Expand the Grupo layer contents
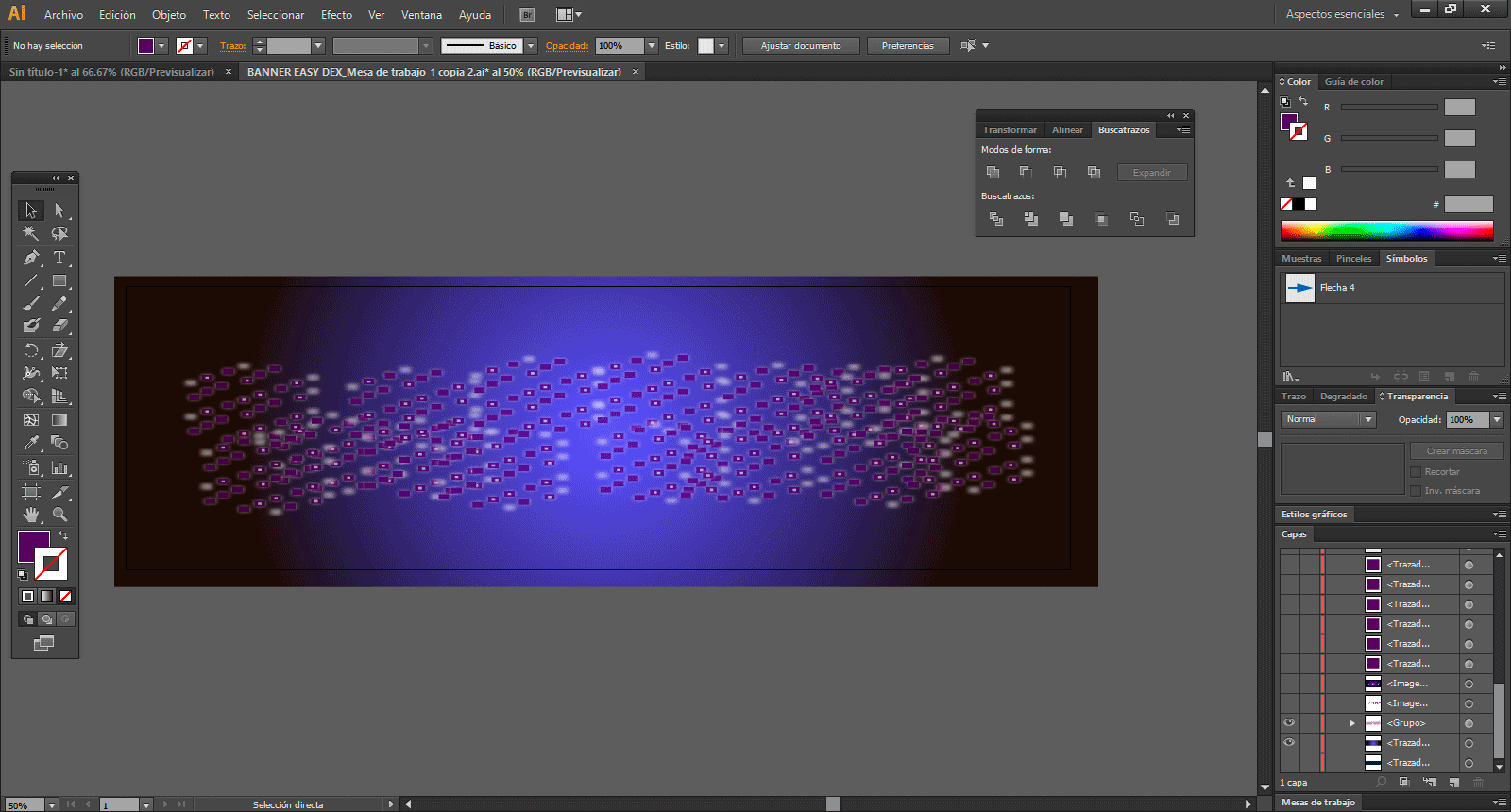Screen dimensions: 1511x812 tap(1352, 723)
